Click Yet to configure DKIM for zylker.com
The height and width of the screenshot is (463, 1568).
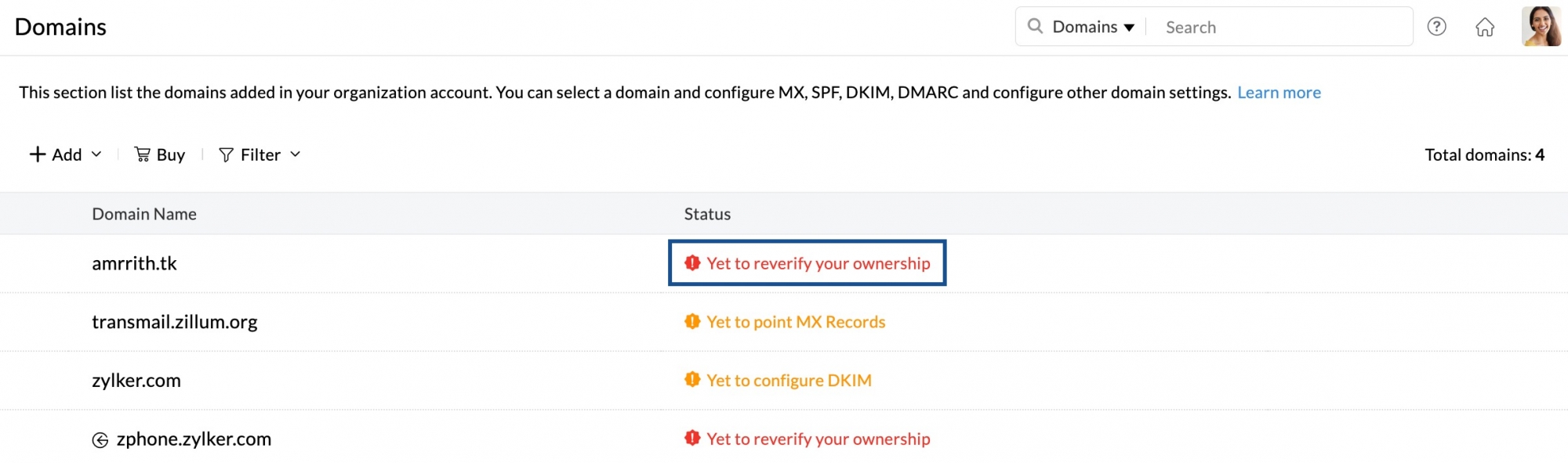pos(789,380)
